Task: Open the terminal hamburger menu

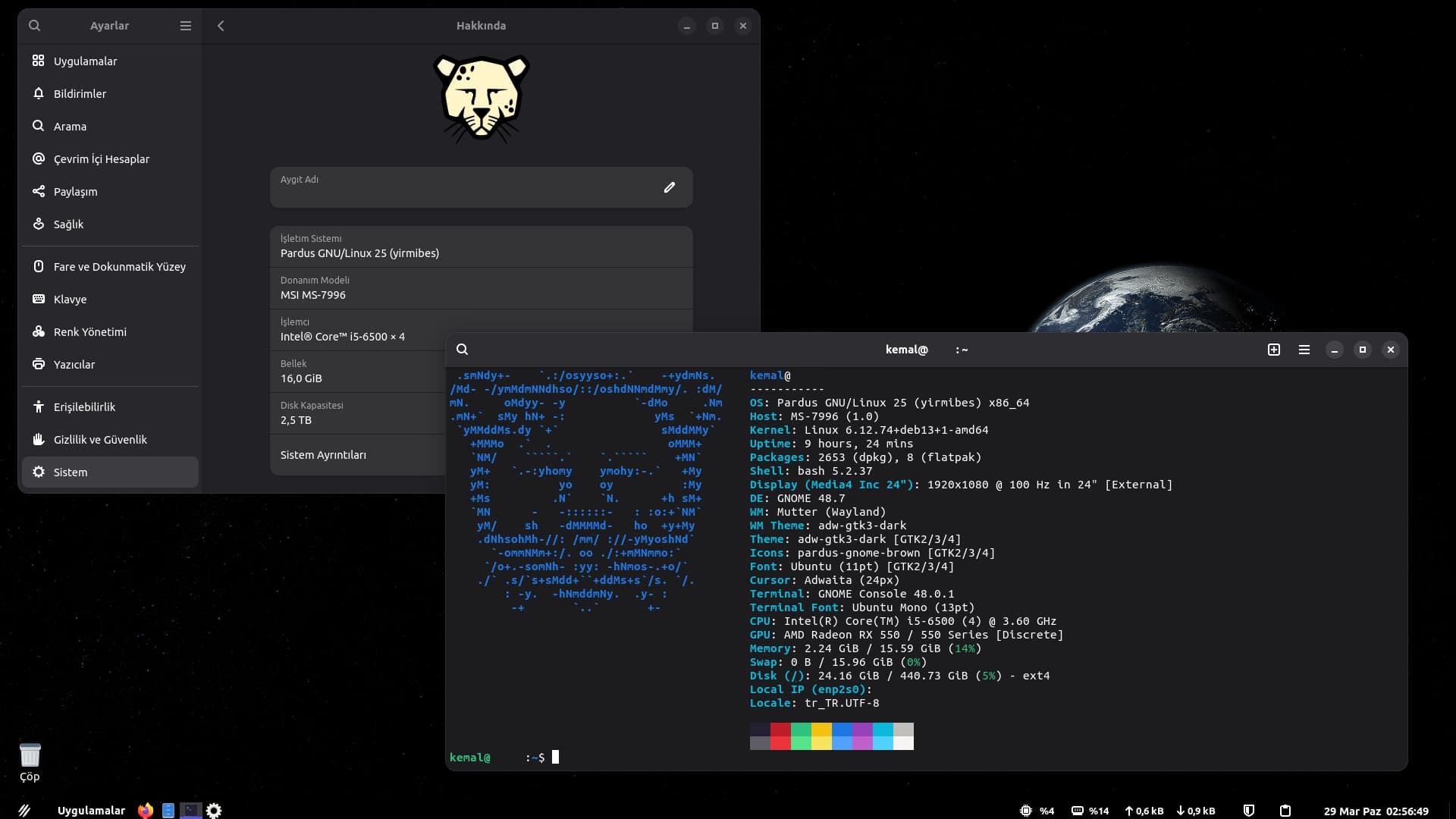Action: click(x=1304, y=350)
